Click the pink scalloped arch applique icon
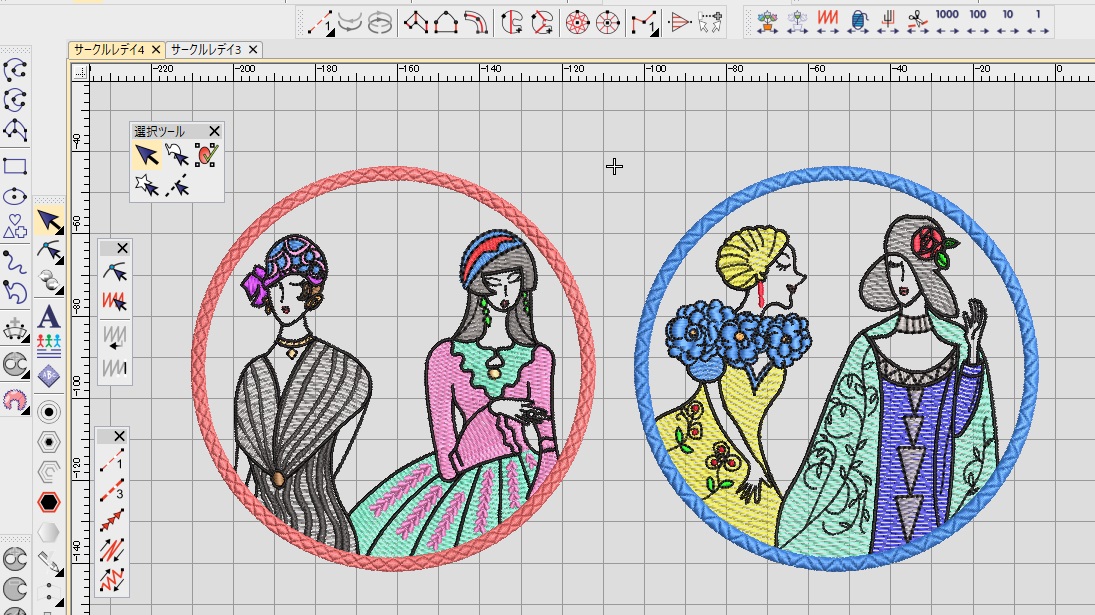 (x=15, y=400)
